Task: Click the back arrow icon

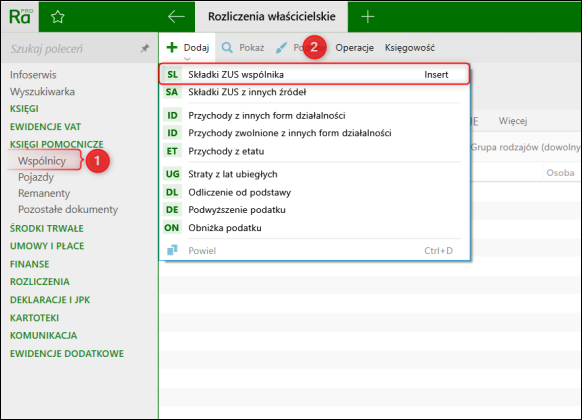Action: coord(176,16)
